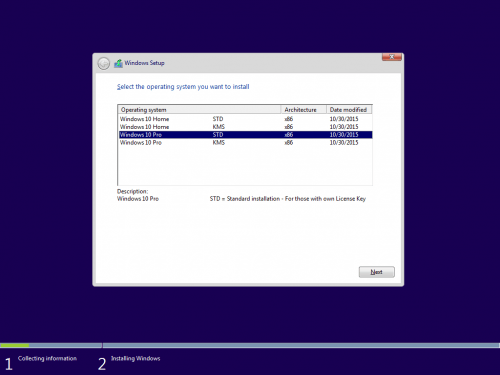Close the Windows Setup dialog
Viewport: 500px width, 375px height.
[392, 57]
